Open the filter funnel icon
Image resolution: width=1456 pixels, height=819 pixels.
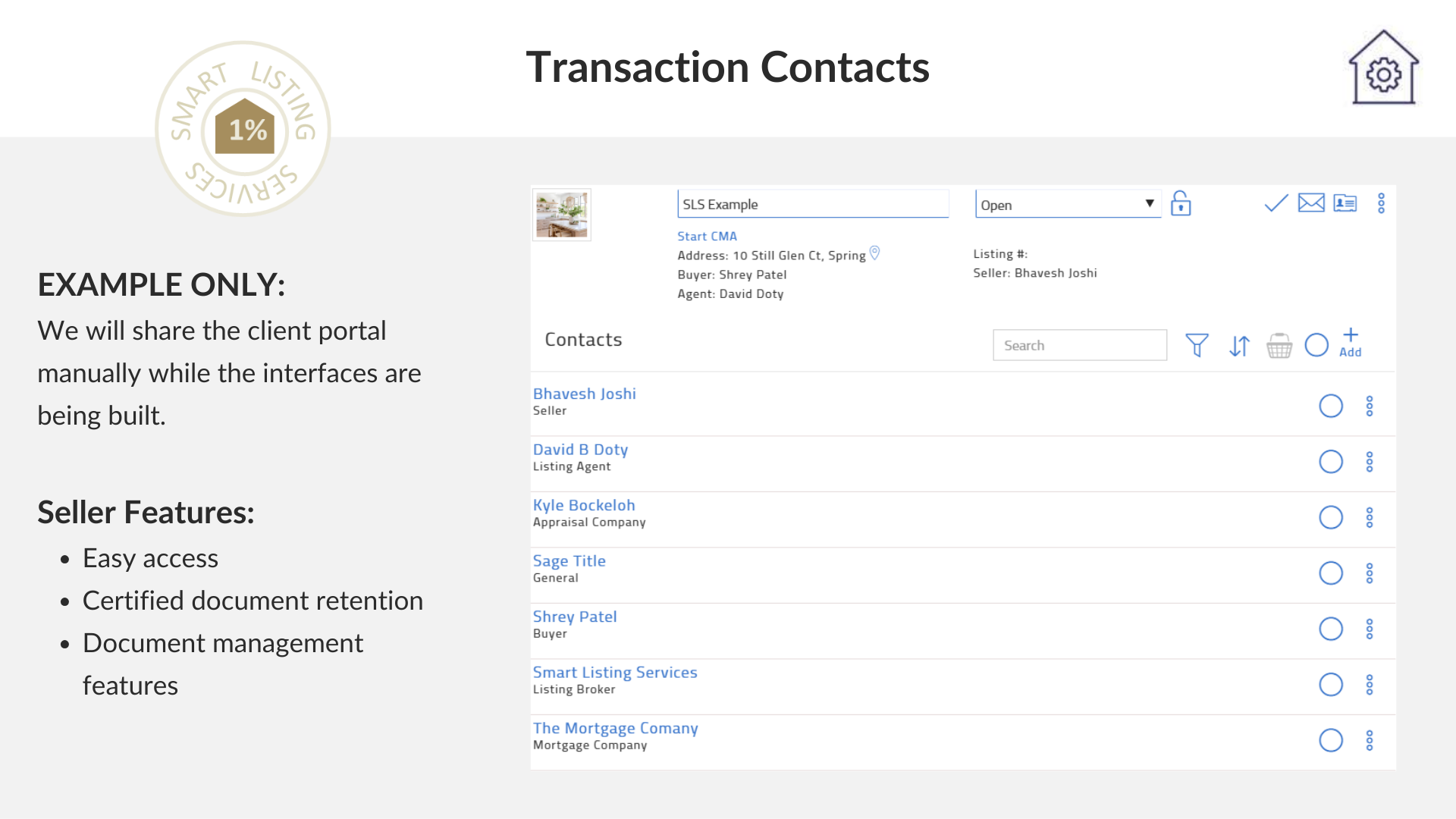pos(1197,346)
